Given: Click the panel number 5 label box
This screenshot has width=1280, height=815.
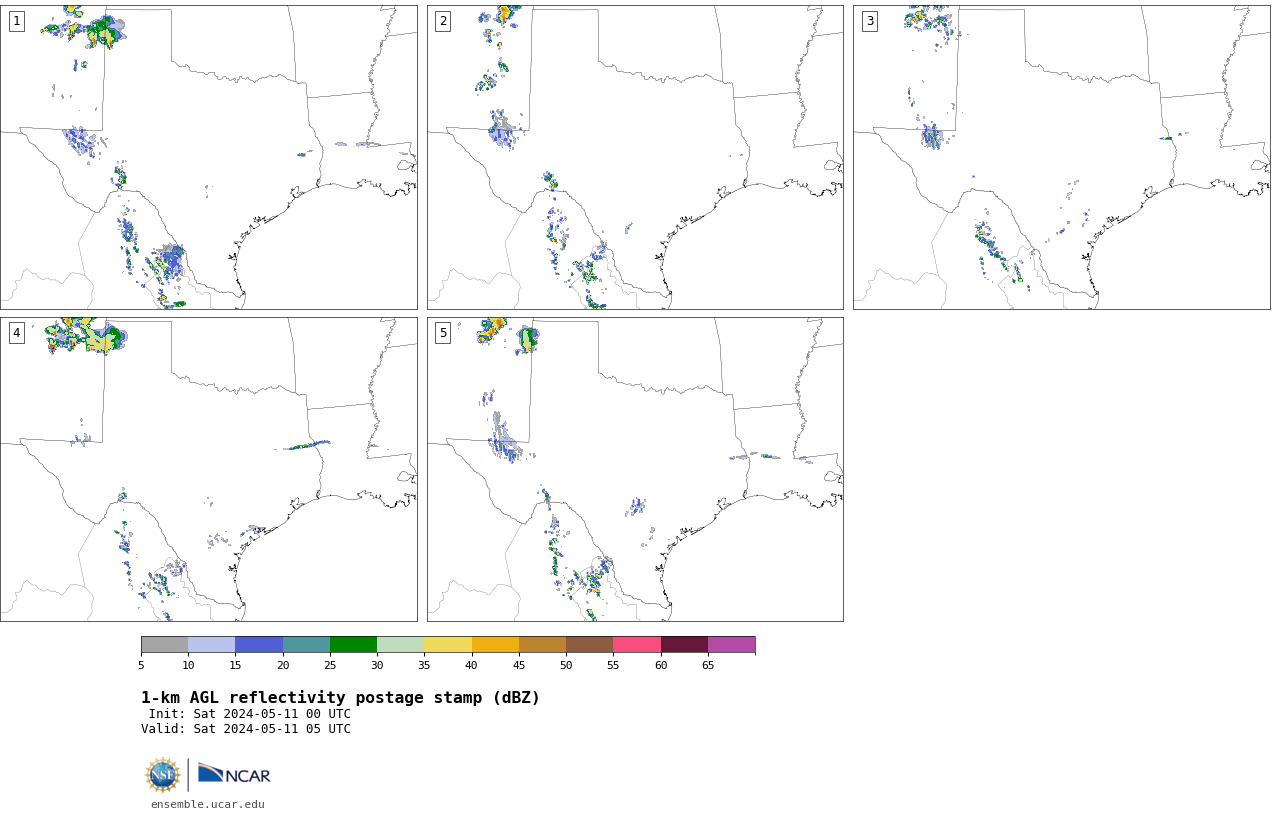Looking at the screenshot, I should tap(443, 333).
